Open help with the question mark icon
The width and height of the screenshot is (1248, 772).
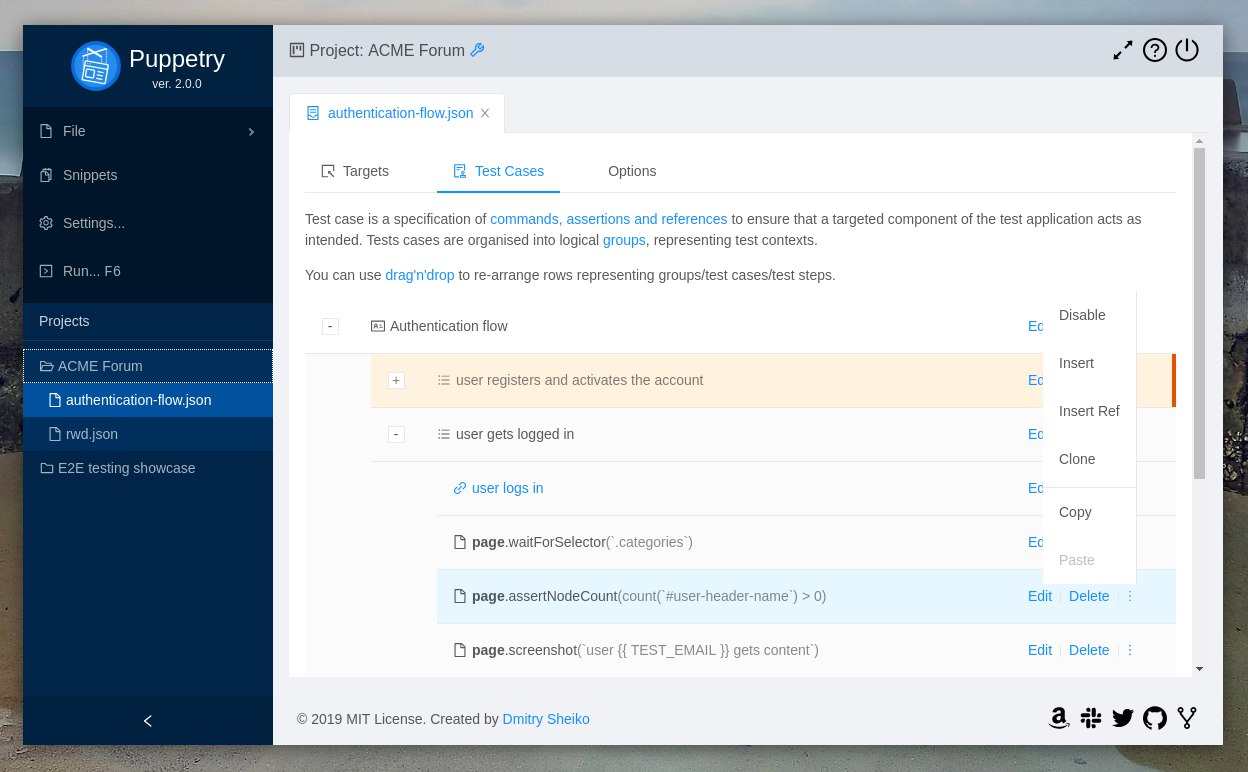(1155, 50)
